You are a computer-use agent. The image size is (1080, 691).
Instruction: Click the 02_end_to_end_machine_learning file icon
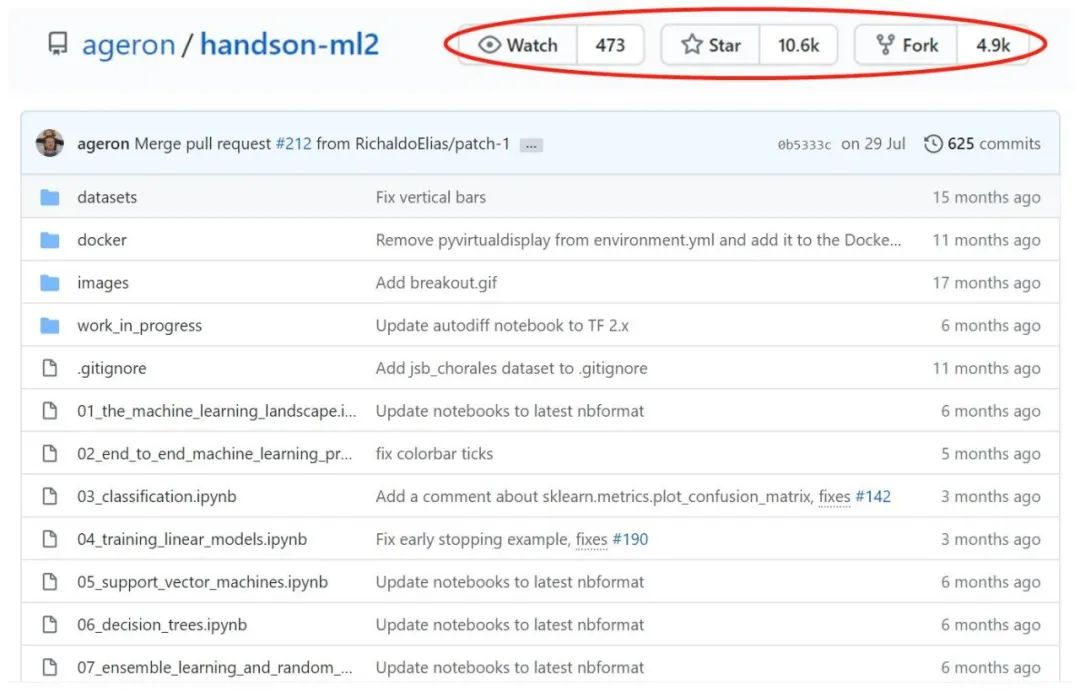(50, 454)
